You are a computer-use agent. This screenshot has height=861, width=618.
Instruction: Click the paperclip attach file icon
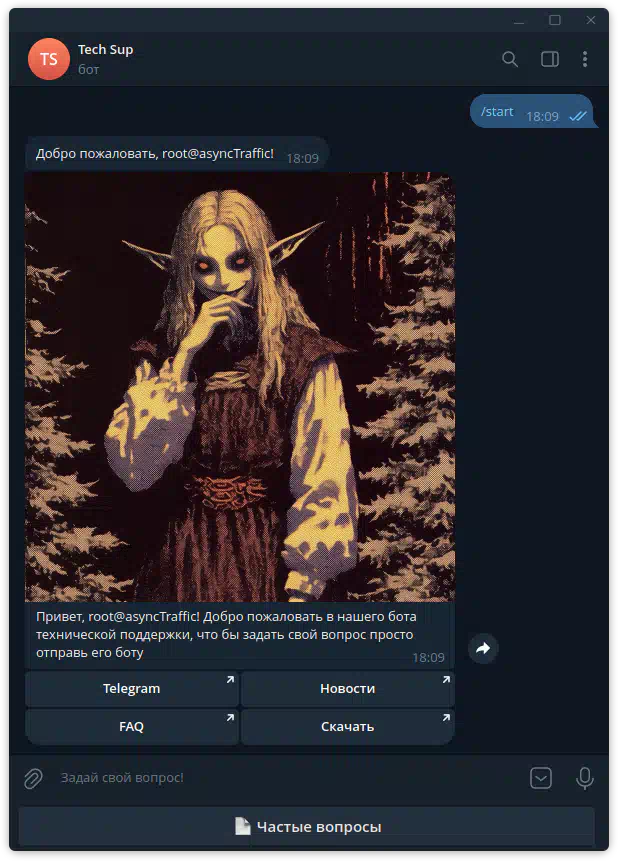[x=33, y=777]
